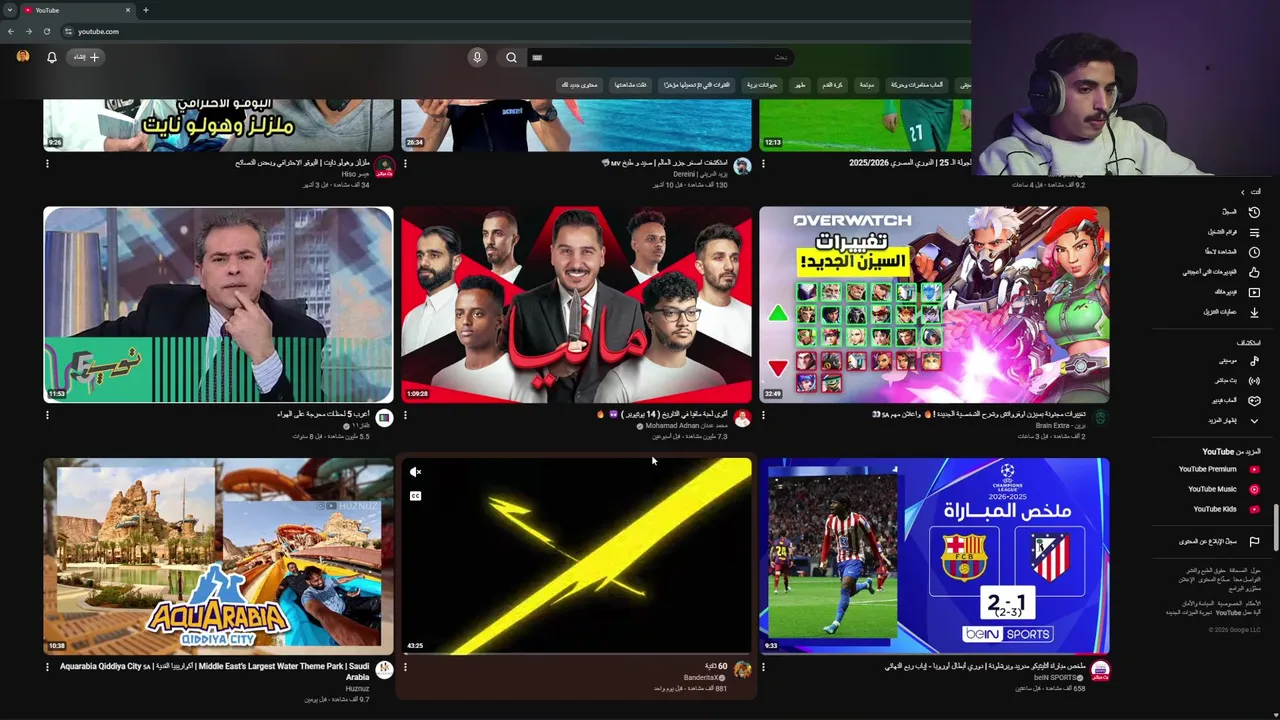
Task: Toggle captions on the previewing video
Action: (416, 496)
